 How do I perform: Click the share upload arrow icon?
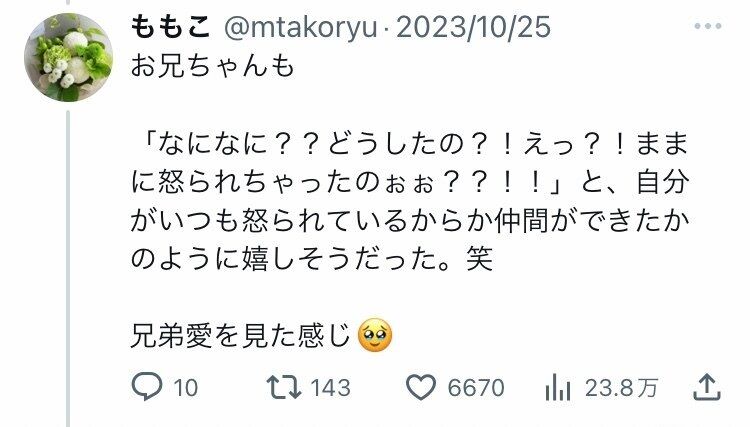coord(707,387)
